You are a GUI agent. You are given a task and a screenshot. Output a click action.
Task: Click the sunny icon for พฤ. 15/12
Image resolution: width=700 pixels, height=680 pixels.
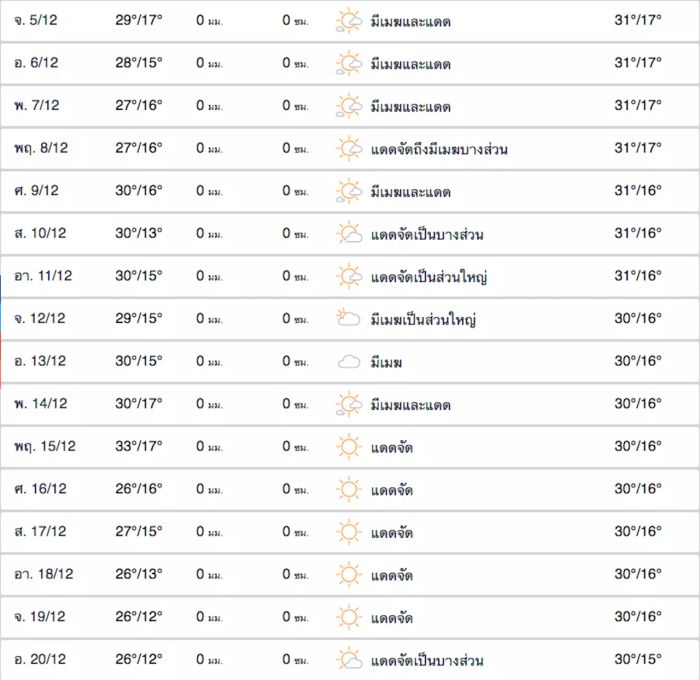pos(348,447)
